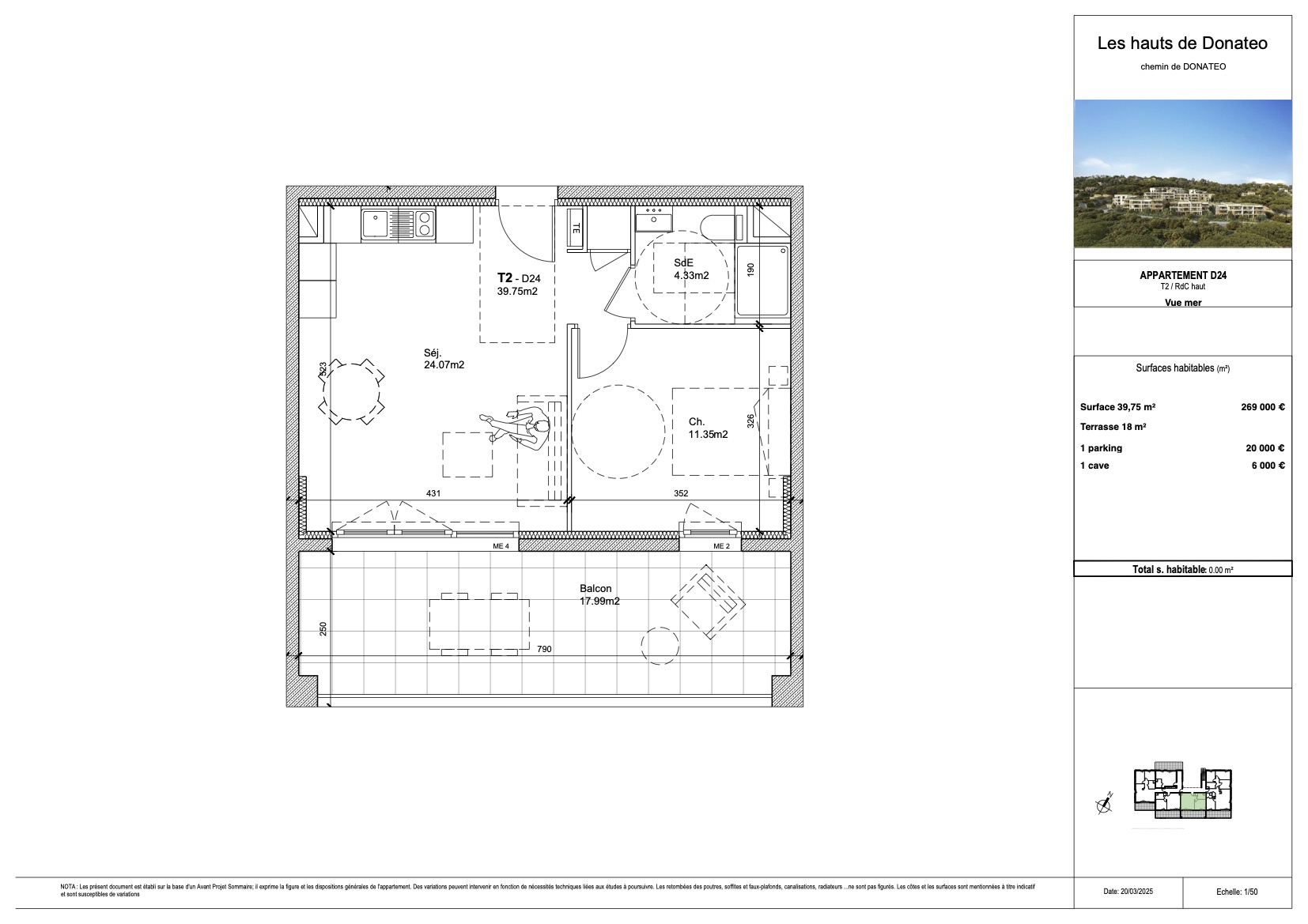
Task: Click the price '269 000 €'
Action: pos(1263,407)
